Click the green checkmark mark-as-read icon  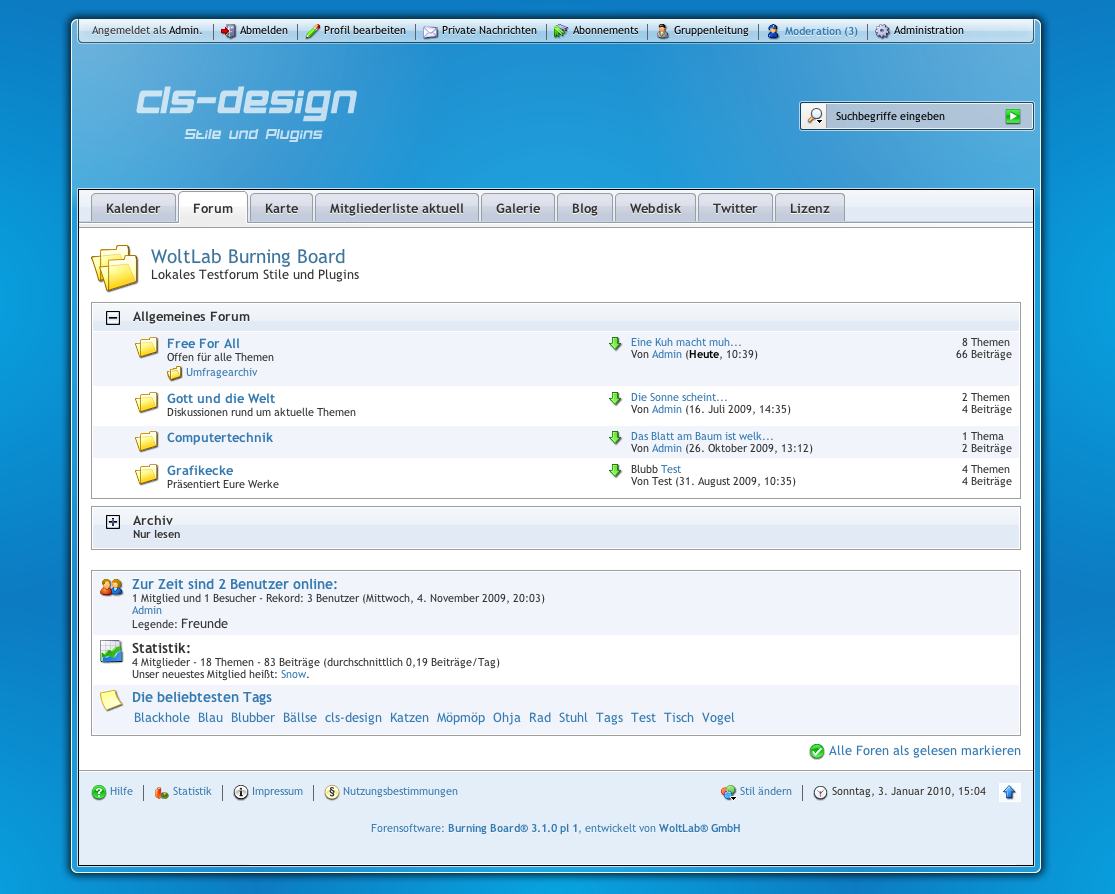(x=817, y=751)
